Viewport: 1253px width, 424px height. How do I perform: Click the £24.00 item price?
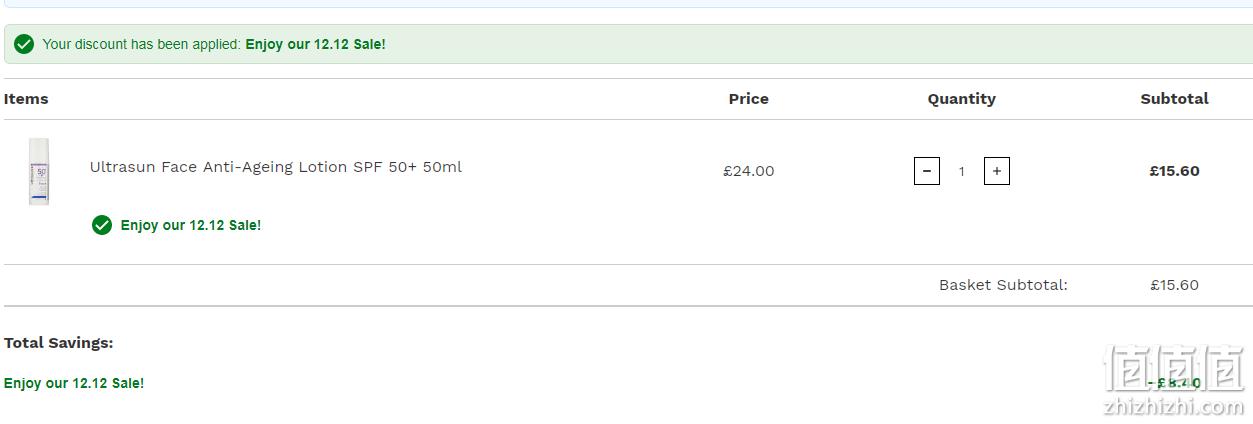point(749,171)
